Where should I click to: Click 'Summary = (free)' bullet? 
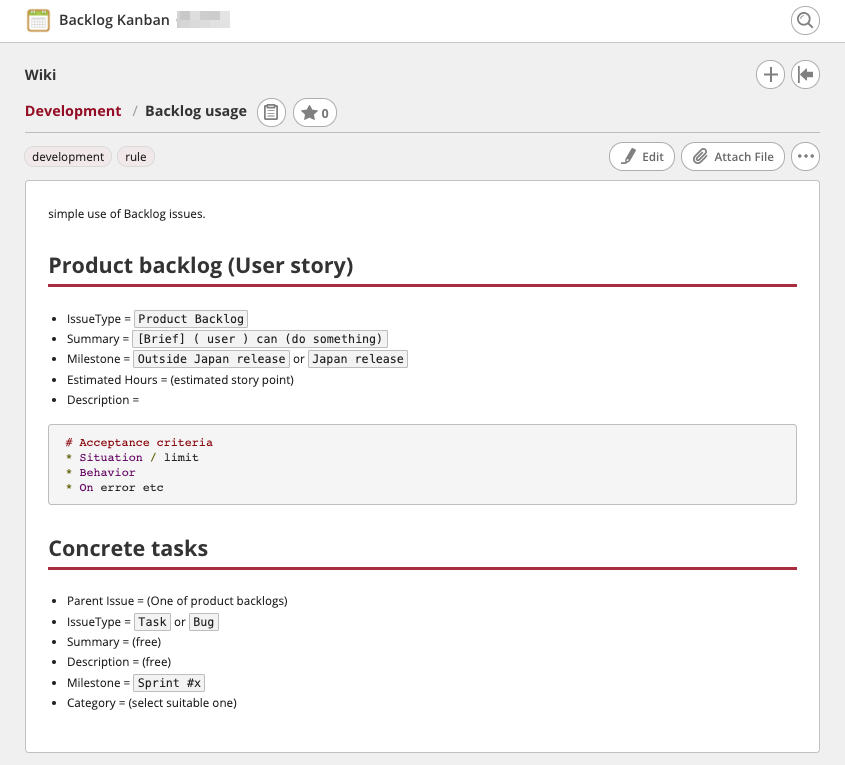pyautogui.click(x=114, y=642)
